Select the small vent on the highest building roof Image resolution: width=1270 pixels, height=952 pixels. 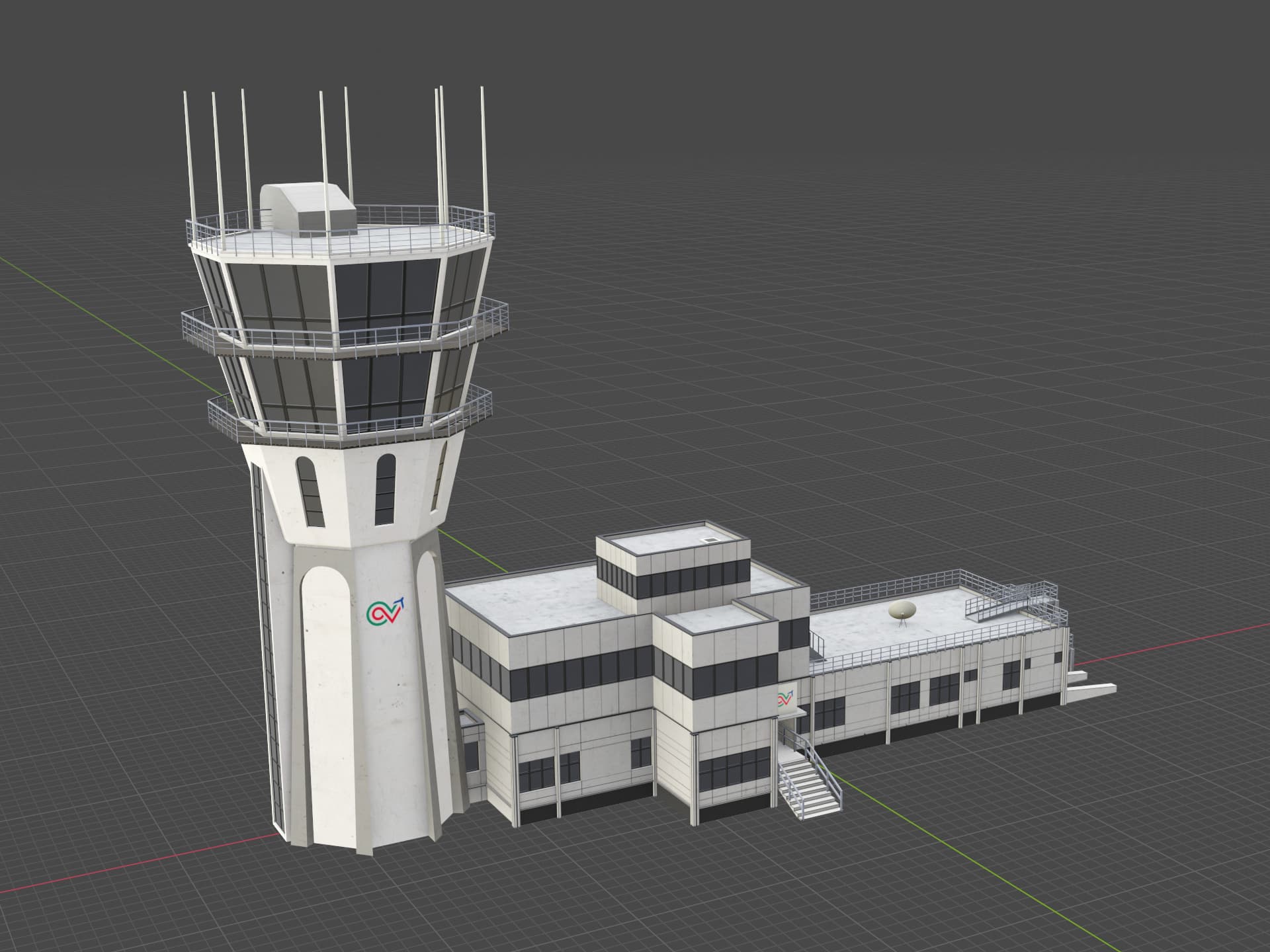pyautogui.click(x=710, y=539)
